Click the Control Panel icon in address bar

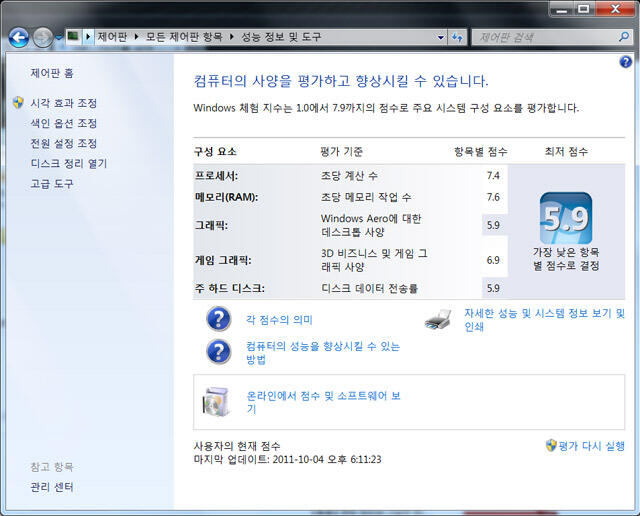[x=73, y=36]
